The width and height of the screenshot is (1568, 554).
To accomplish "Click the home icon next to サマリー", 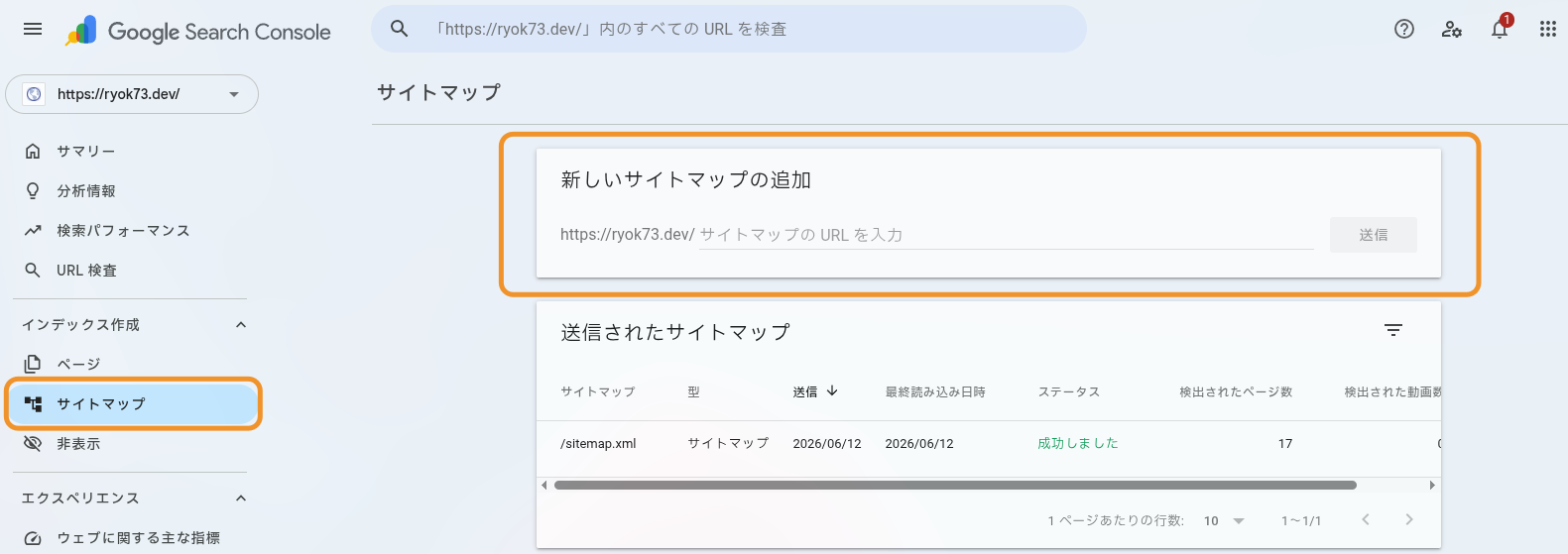I will [33, 151].
